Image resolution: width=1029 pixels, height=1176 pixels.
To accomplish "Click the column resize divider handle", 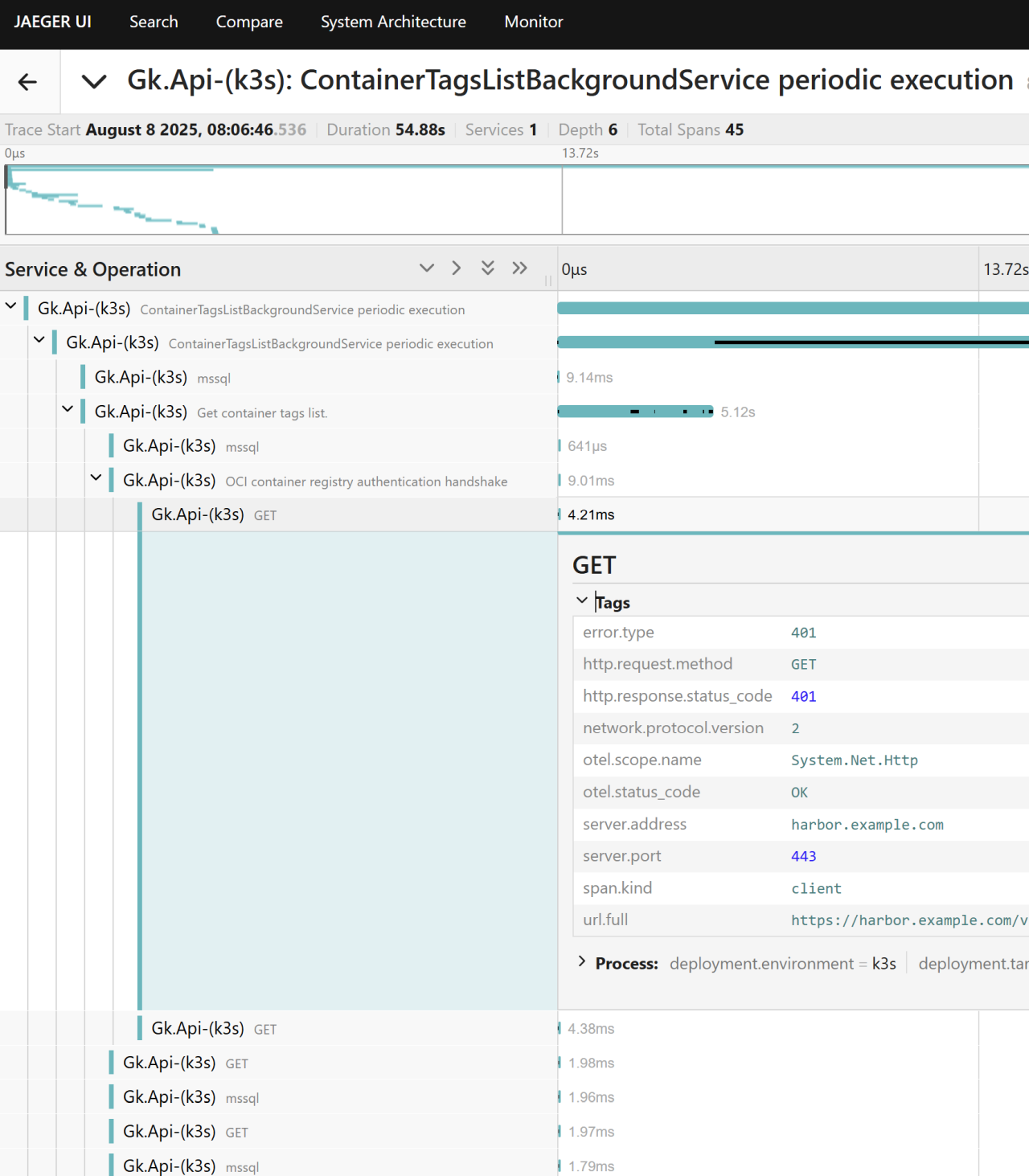I will click(x=548, y=281).
